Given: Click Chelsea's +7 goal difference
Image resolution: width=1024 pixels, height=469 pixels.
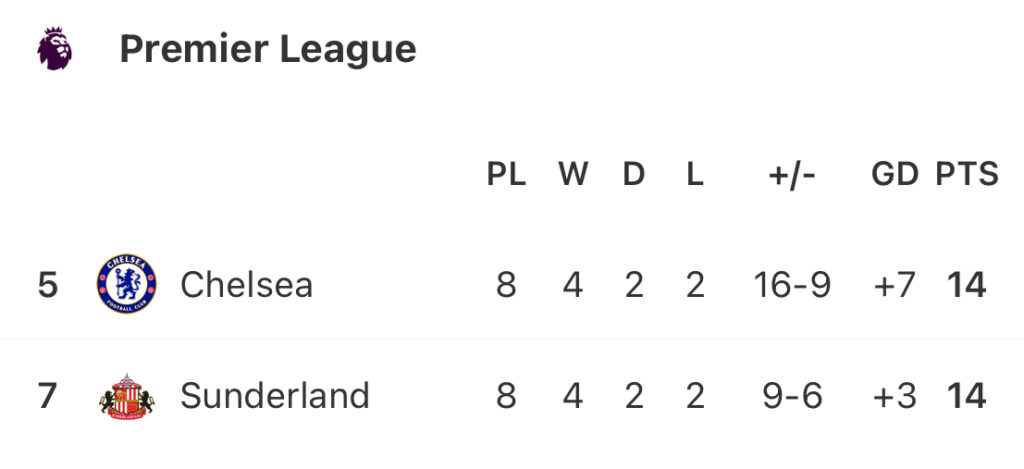Looking at the screenshot, I should click(x=894, y=285).
